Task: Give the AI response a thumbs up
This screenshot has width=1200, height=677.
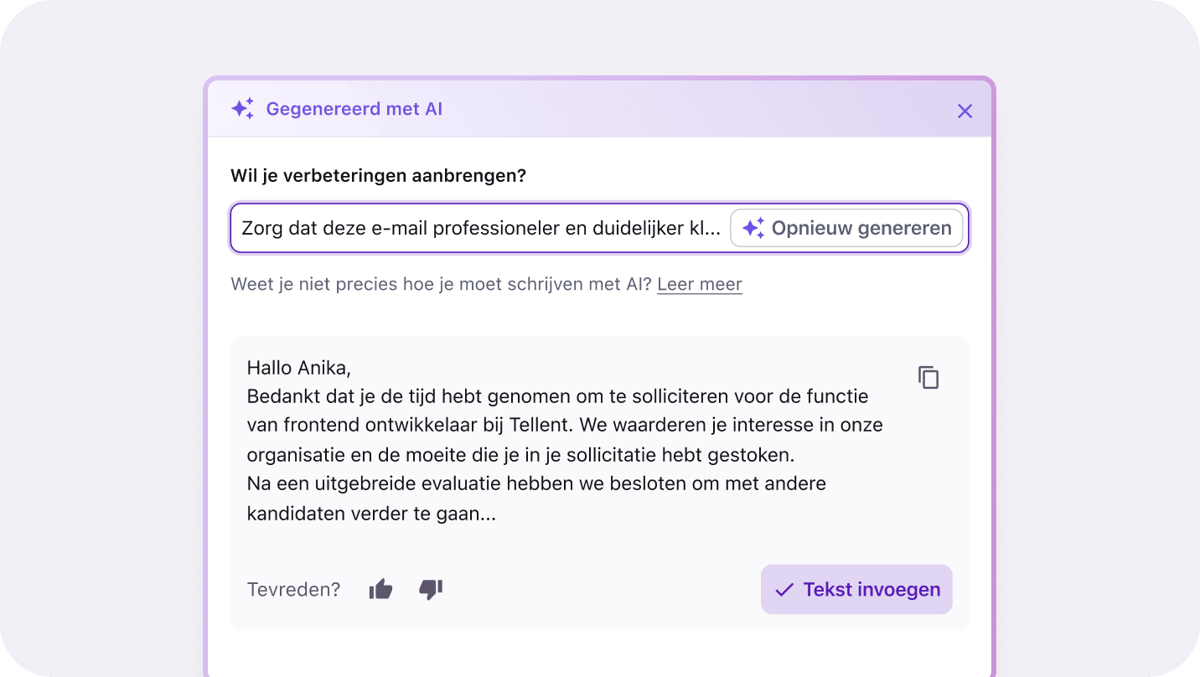Action: click(x=381, y=590)
